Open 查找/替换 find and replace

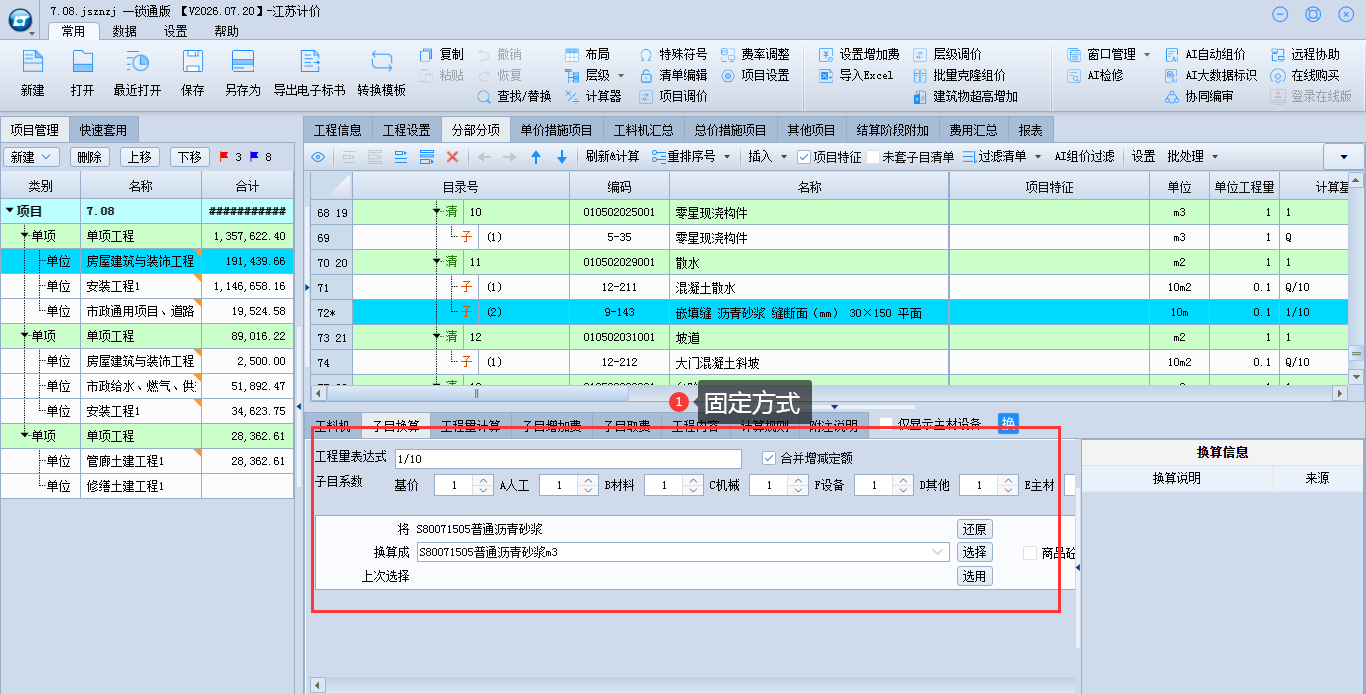[515, 97]
